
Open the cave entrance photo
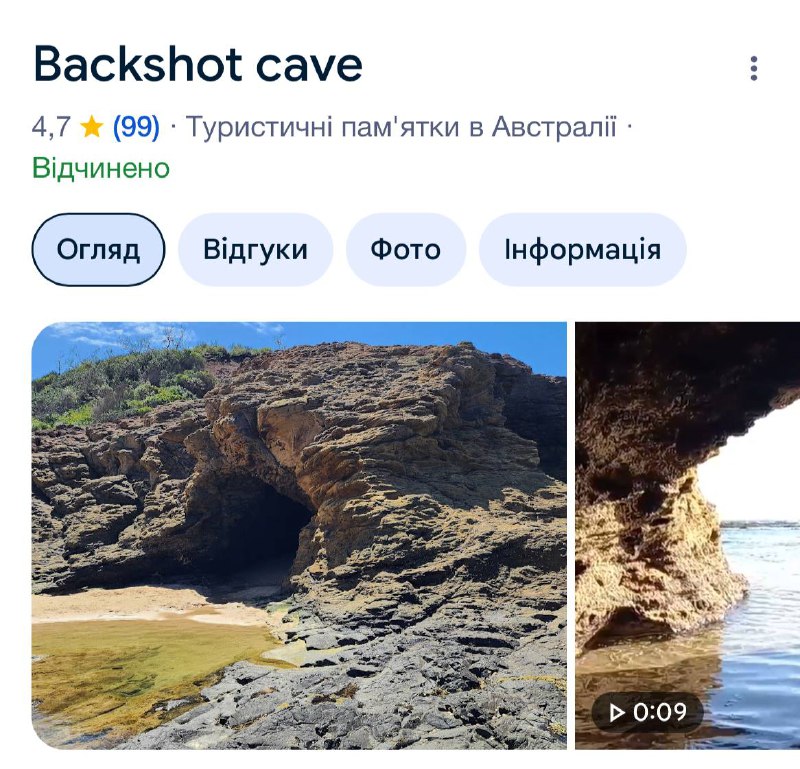299,535
